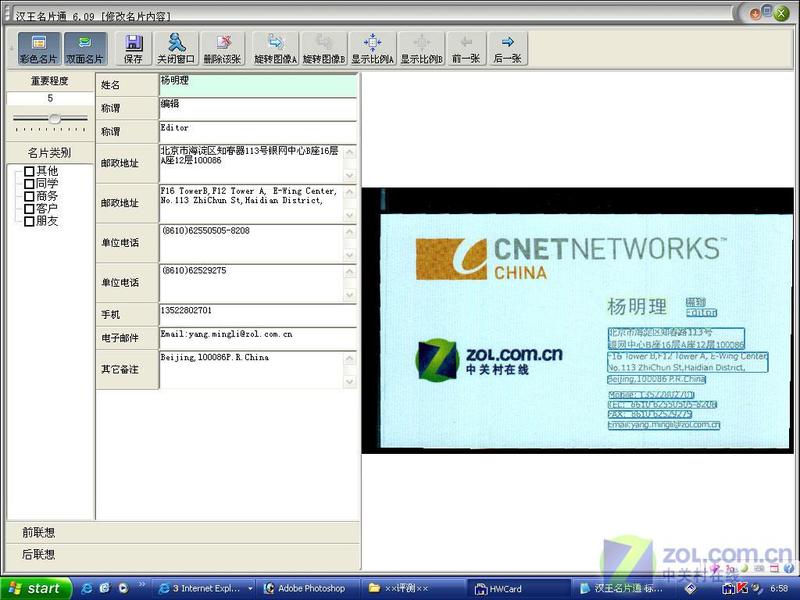Click the 姓名 field containing 杨明理
The height and width of the screenshot is (600, 800).
click(x=258, y=85)
